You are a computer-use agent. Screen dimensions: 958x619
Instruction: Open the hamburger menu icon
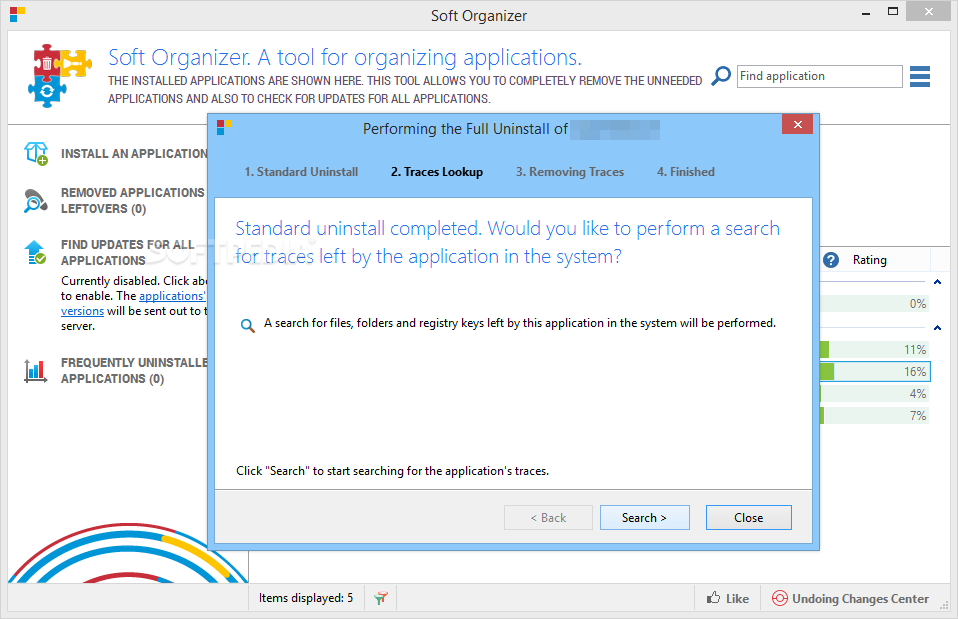(920, 77)
